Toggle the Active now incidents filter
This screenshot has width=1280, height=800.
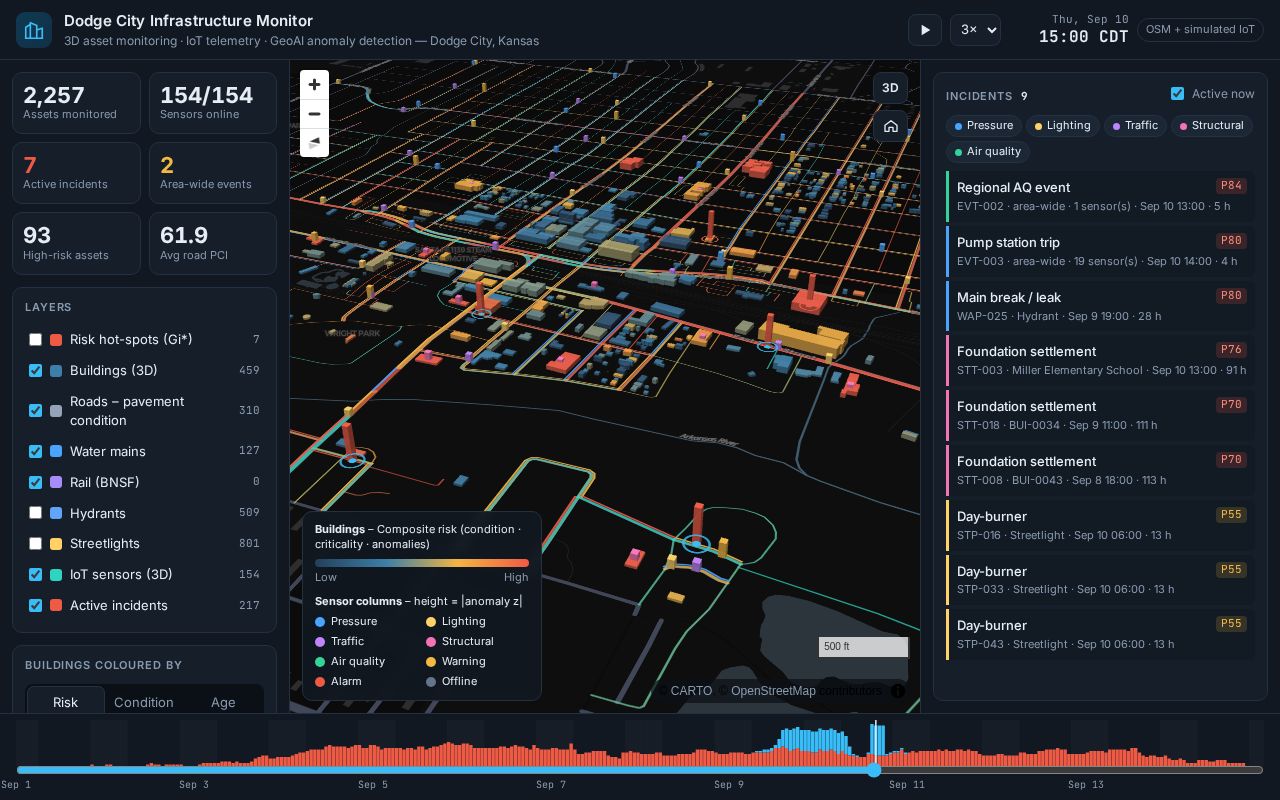click(x=1177, y=94)
